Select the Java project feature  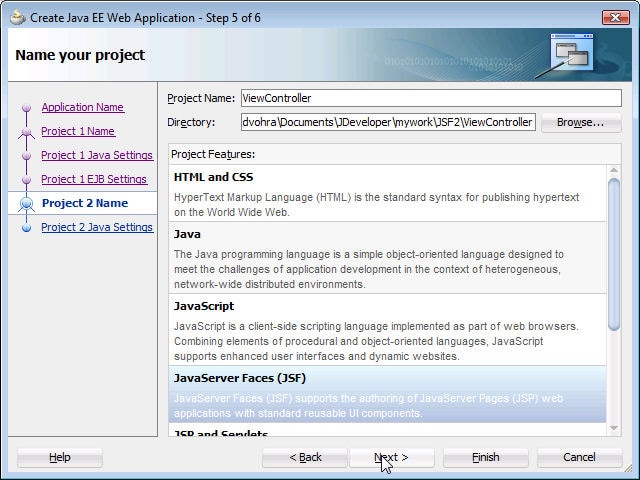point(387,258)
